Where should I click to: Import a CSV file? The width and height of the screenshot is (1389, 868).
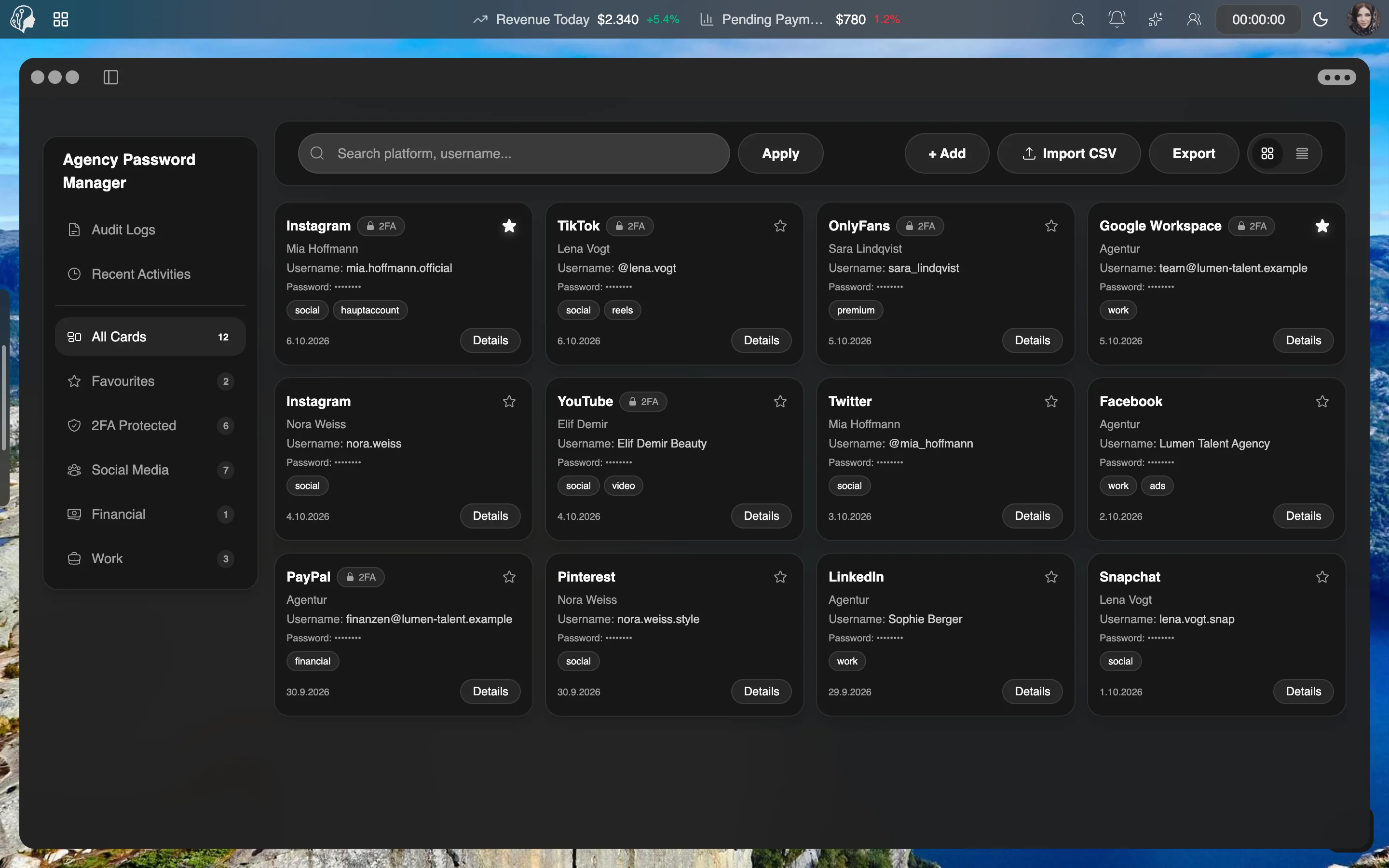click(x=1069, y=153)
